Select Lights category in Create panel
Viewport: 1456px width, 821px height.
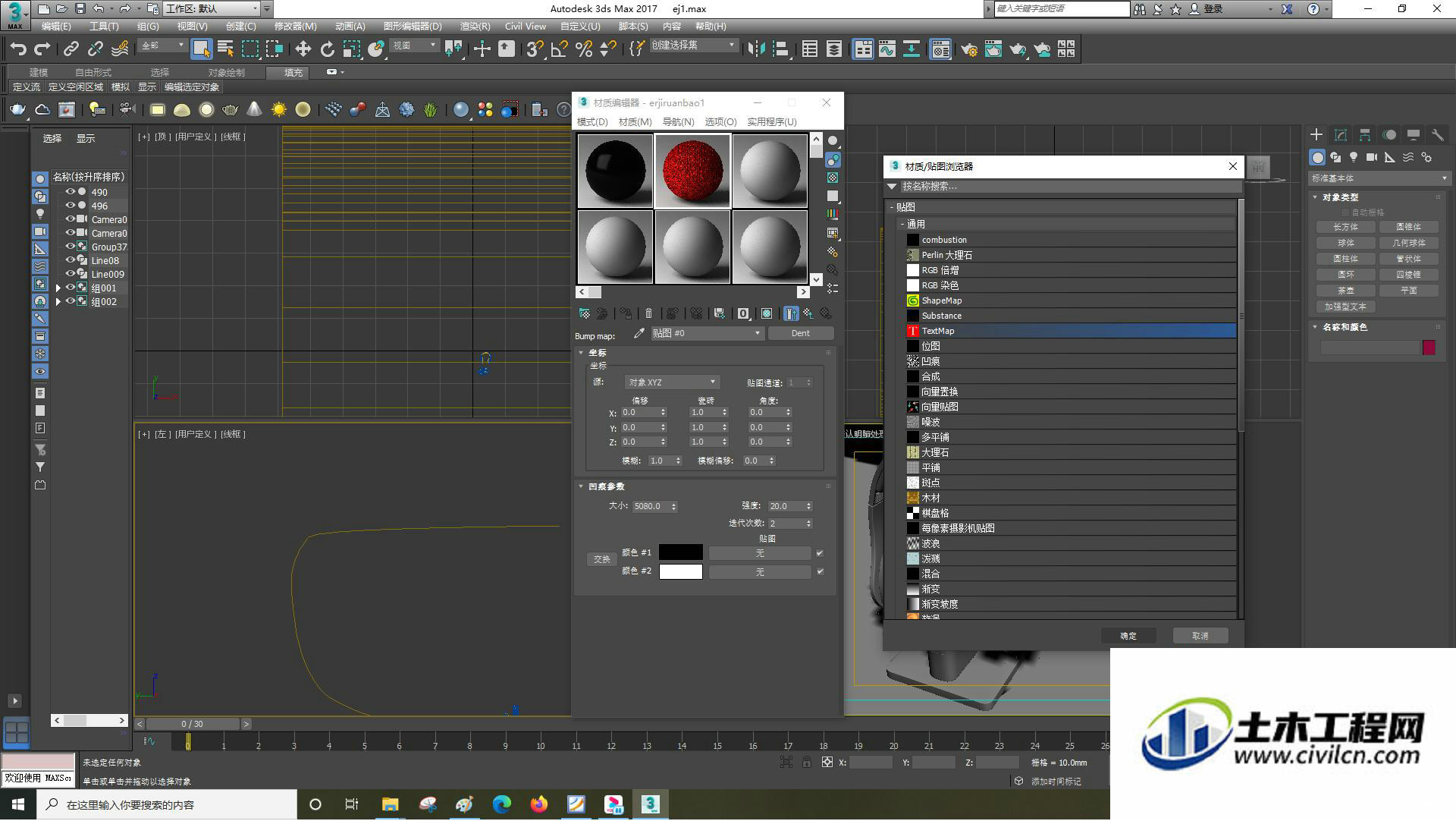tap(1354, 157)
